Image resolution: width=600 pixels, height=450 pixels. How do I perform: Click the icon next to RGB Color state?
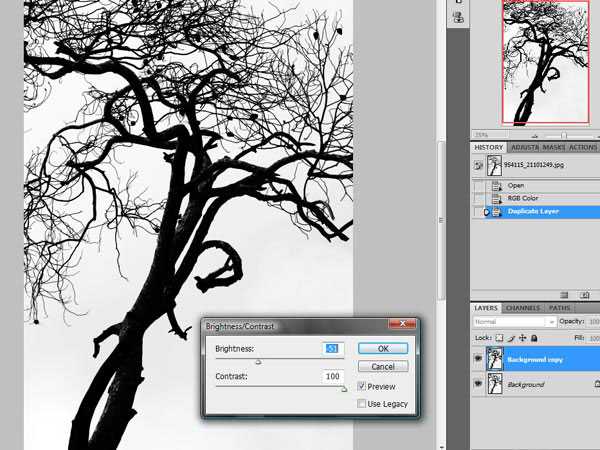497,199
